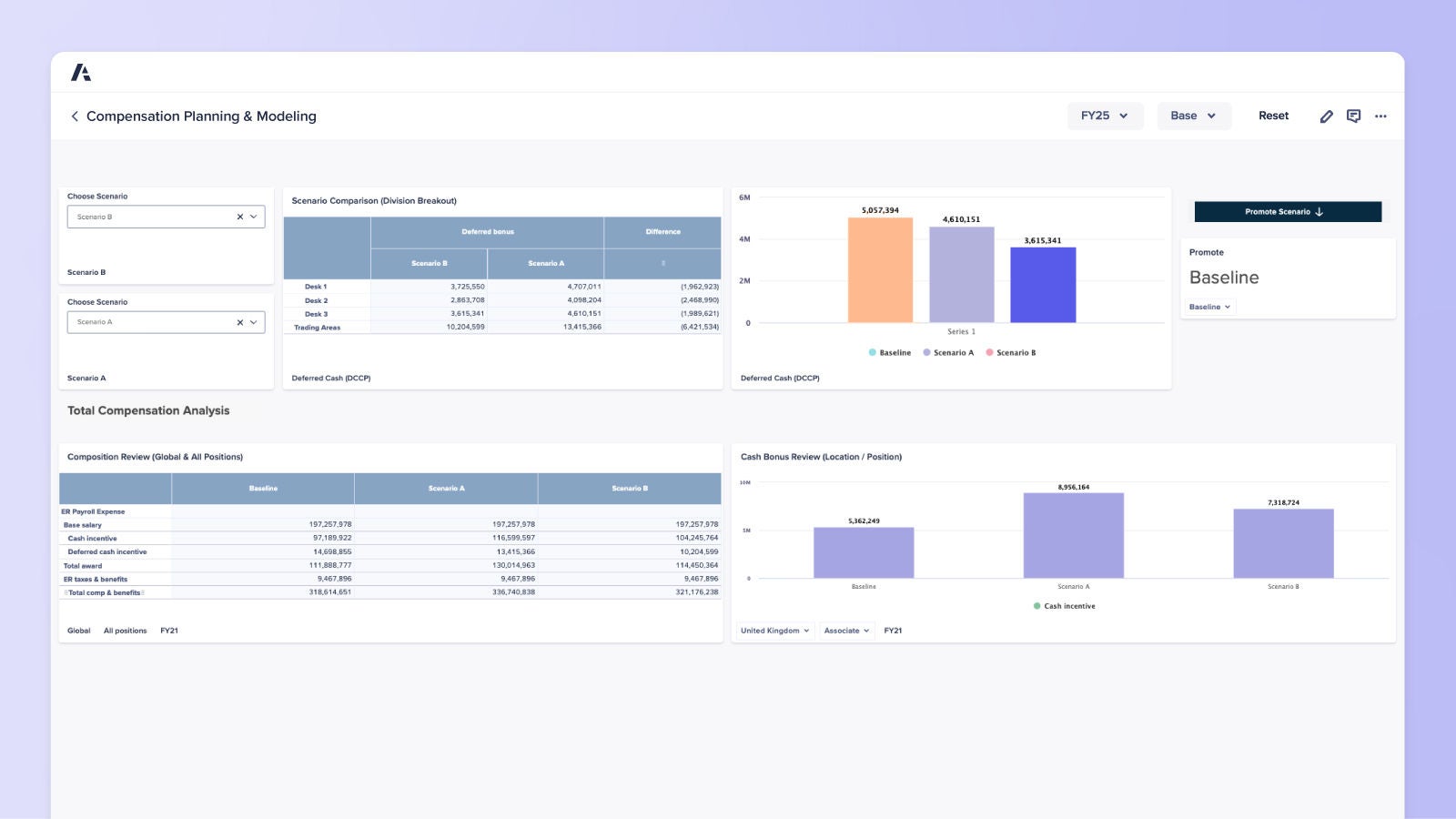The width and height of the screenshot is (1456, 819).
Task: Clear Scenario B using its X icon
Action: coord(238,217)
